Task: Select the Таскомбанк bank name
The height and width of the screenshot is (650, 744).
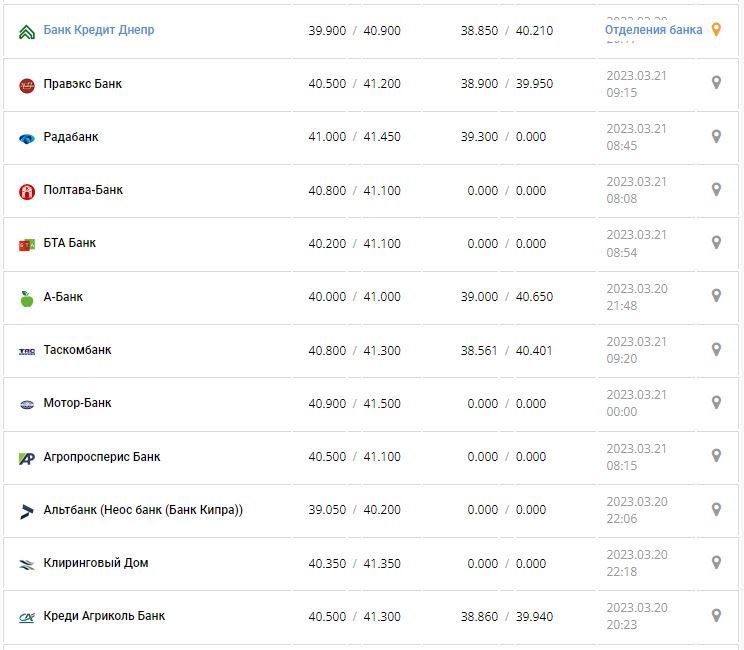Action: [x=78, y=350]
